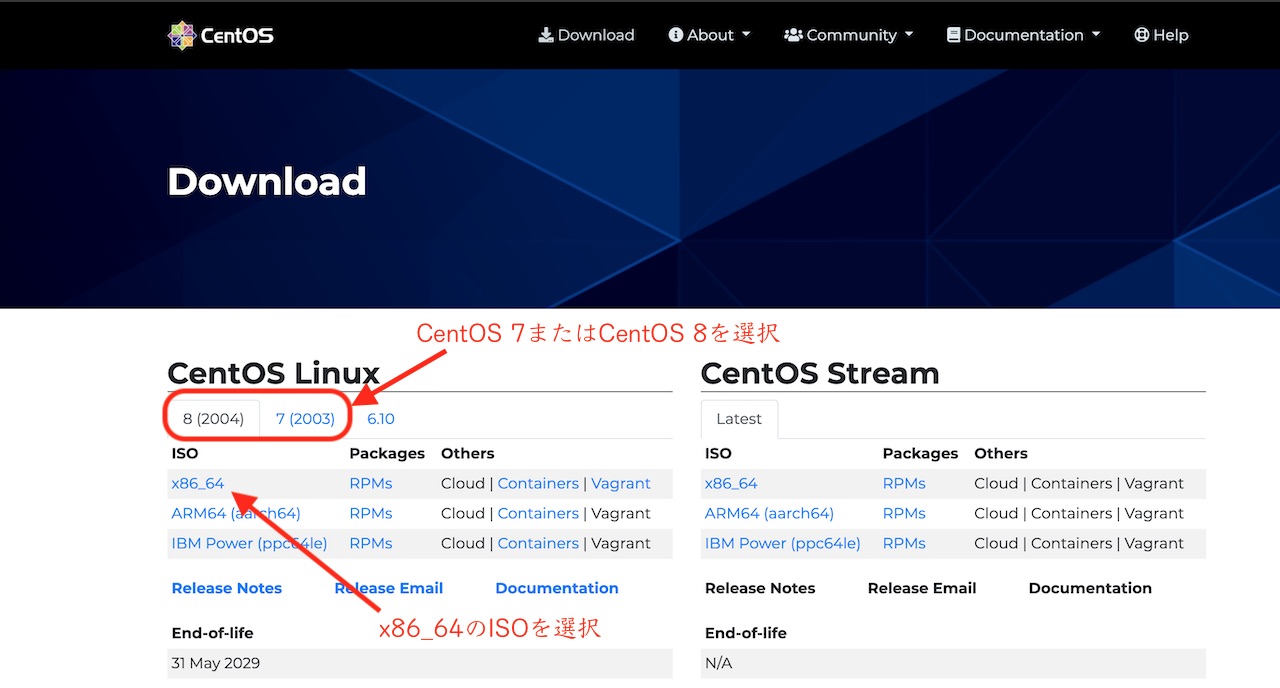The image size is (1280, 688).
Task: Open RPMs link in CentOS Linux x86_64 row
Action: tap(371, 484)
